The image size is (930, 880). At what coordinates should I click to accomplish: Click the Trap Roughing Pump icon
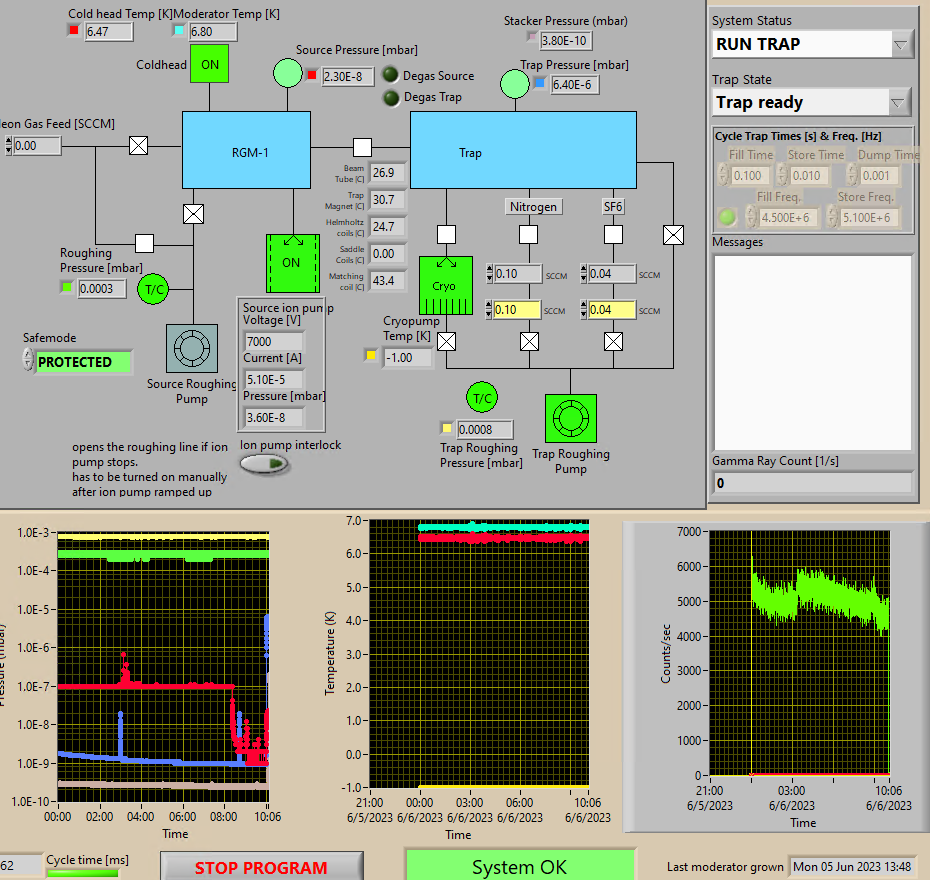(x=570, y=420)
